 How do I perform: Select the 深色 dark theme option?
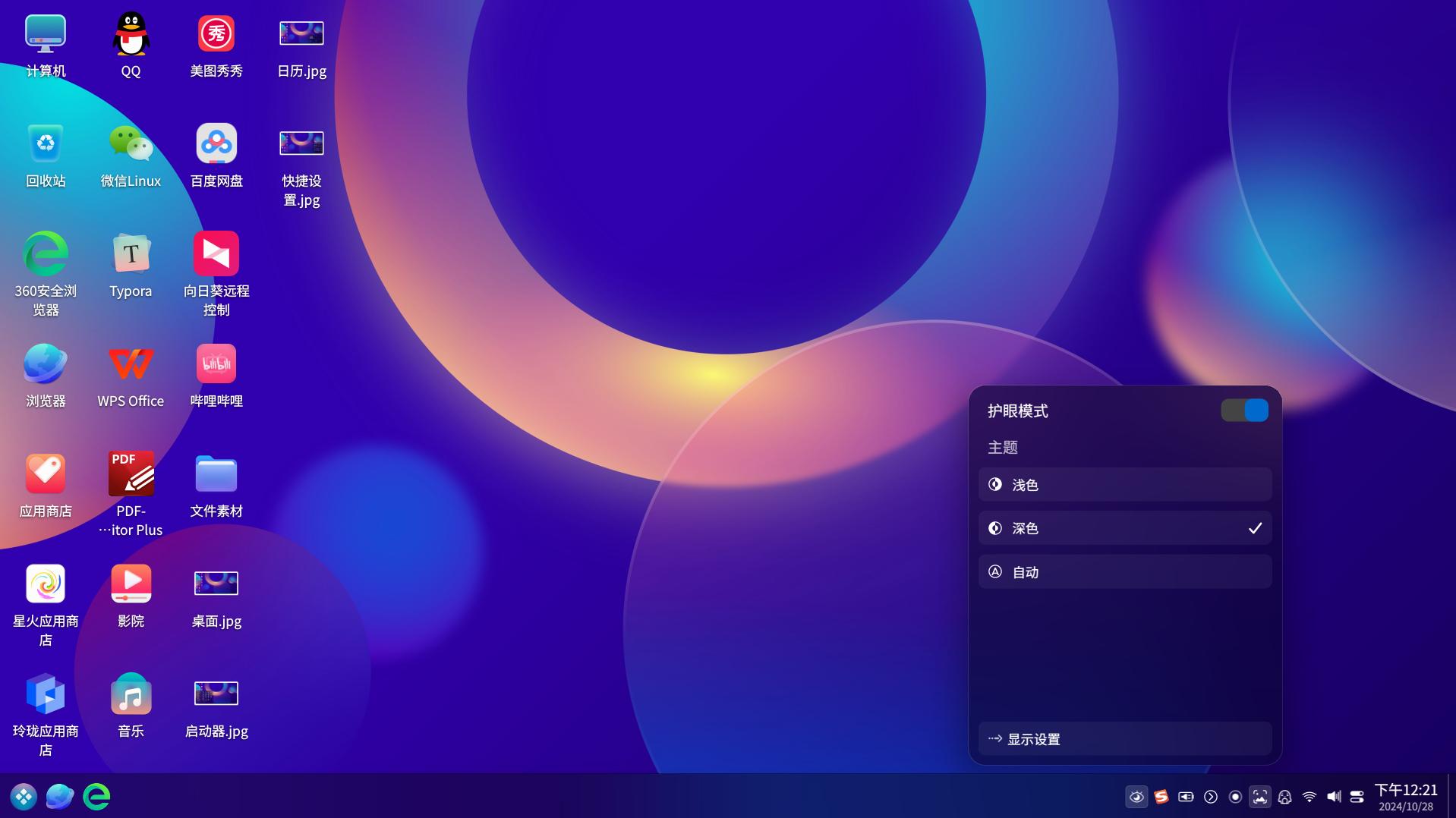[x=1125, y=528]
